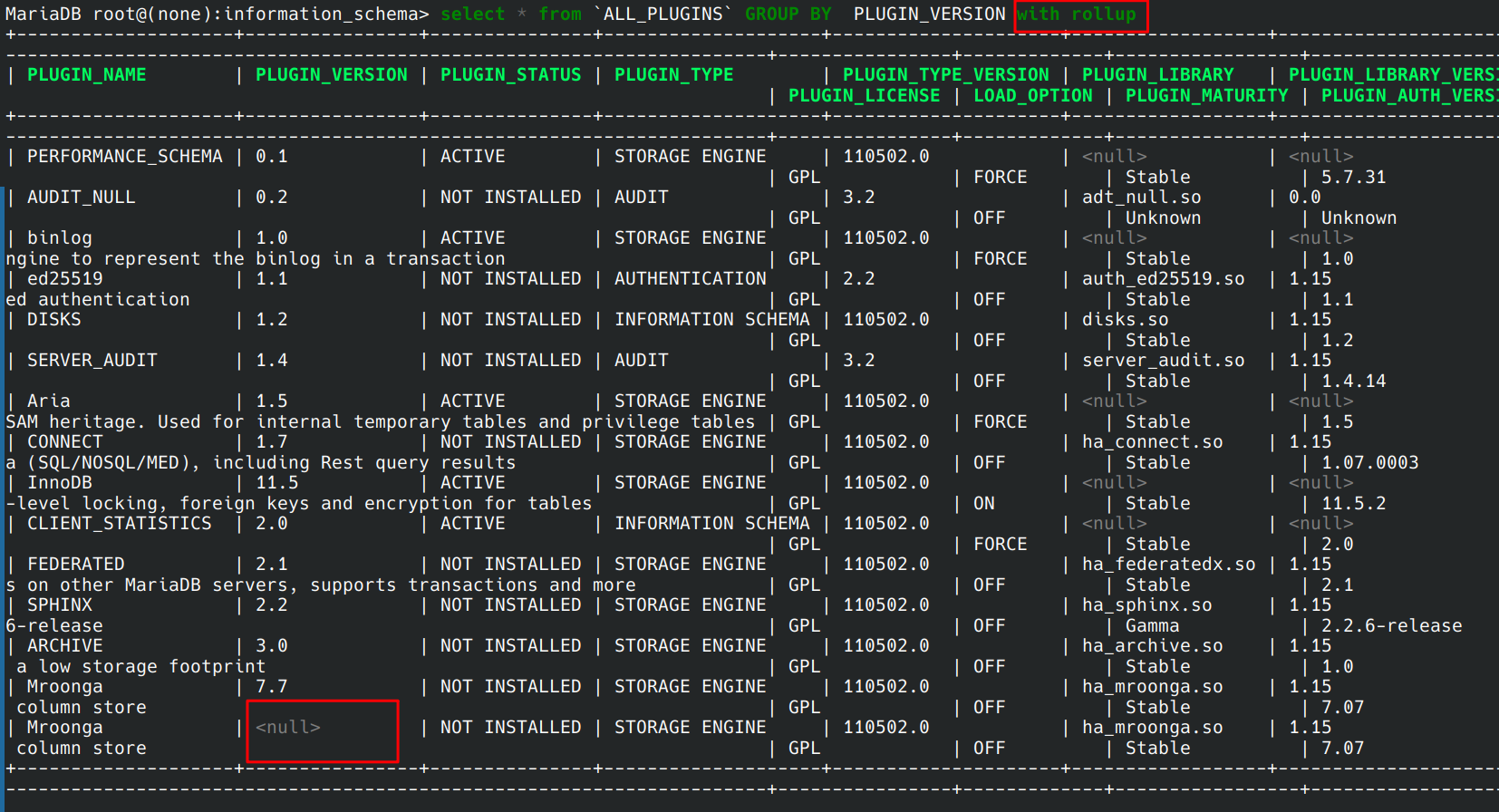Click the 2.2.6-release auth version value

(1392, 626)
